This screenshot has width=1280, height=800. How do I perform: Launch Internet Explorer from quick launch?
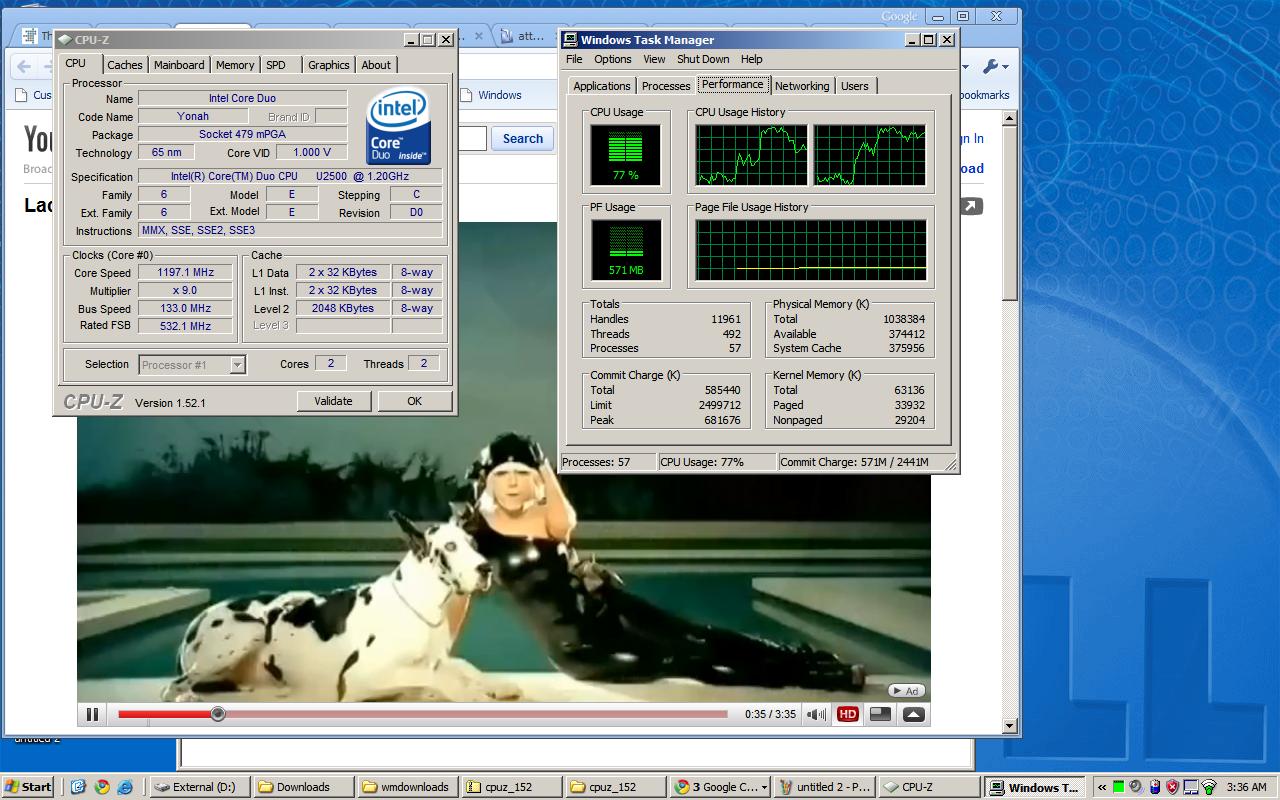coord(125,787)
